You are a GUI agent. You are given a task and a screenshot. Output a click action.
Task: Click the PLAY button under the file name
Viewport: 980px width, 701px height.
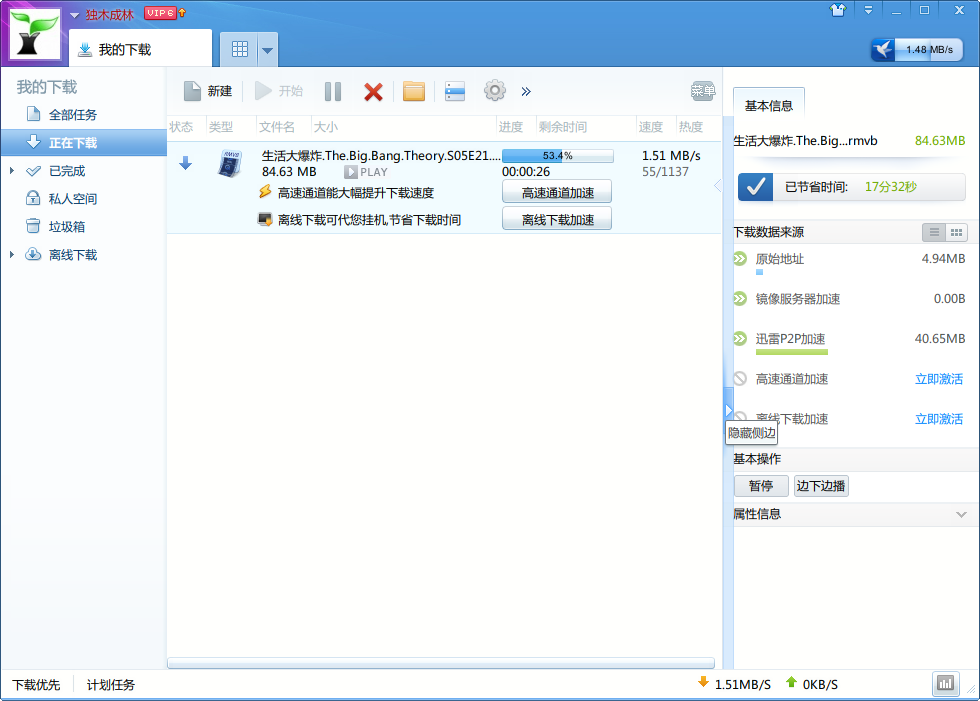tap(366, 172)
